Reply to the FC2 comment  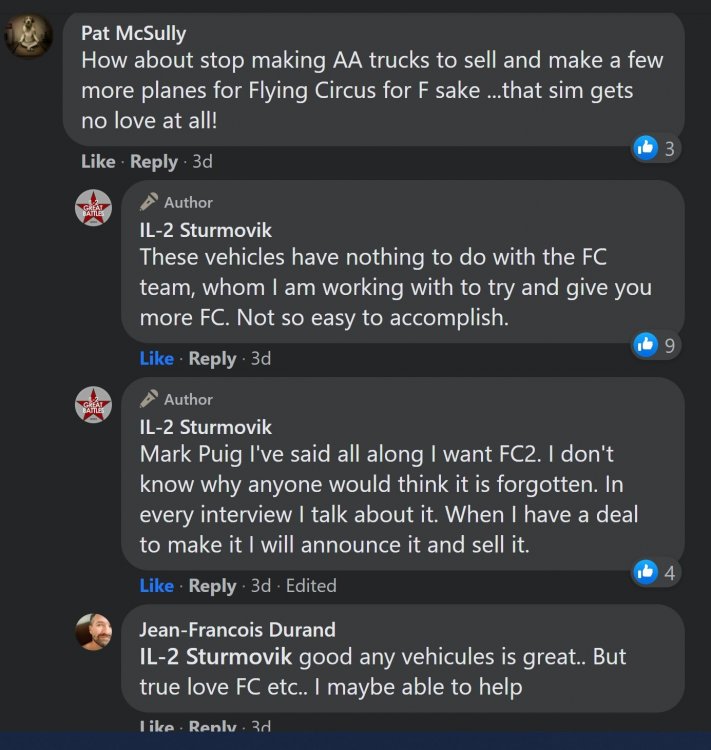(x=212, y=586)
